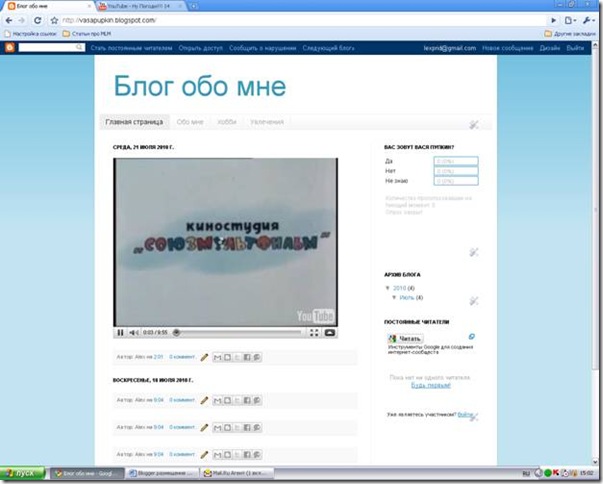
Task: Open the Хобби page tab
Action: click(227, 122)
